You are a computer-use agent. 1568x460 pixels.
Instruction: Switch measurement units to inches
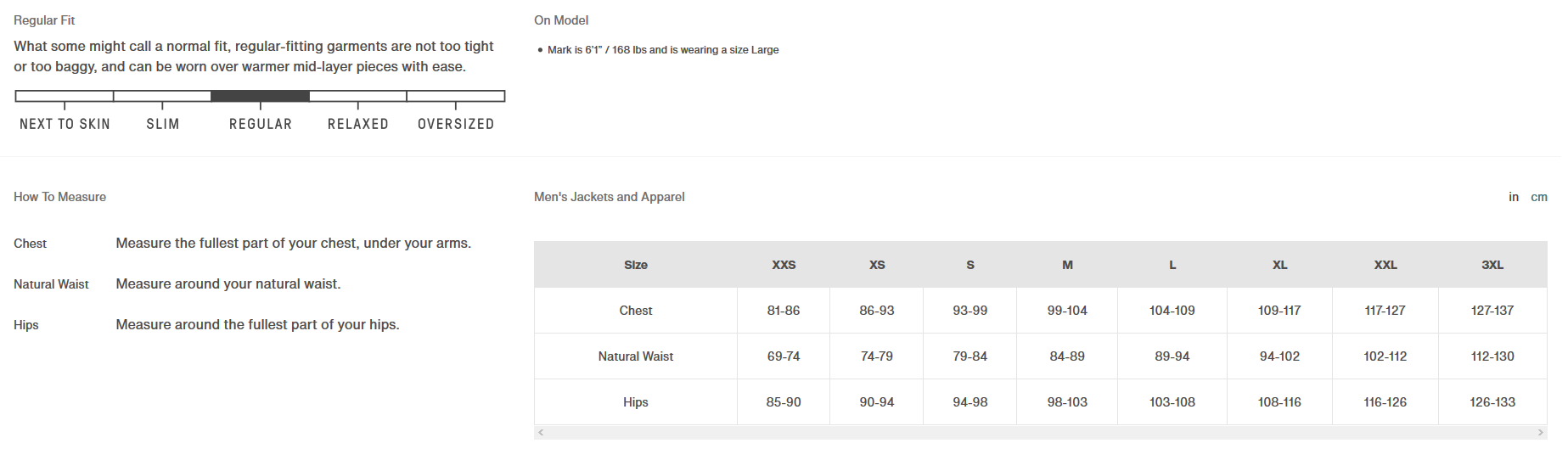pyautogui.click(x=1514, y=197)
